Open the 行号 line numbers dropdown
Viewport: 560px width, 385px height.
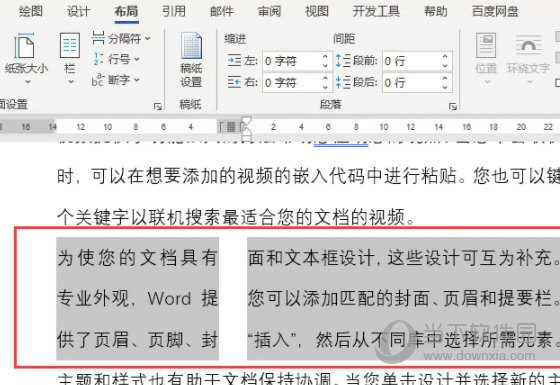[x=137, y=59]
